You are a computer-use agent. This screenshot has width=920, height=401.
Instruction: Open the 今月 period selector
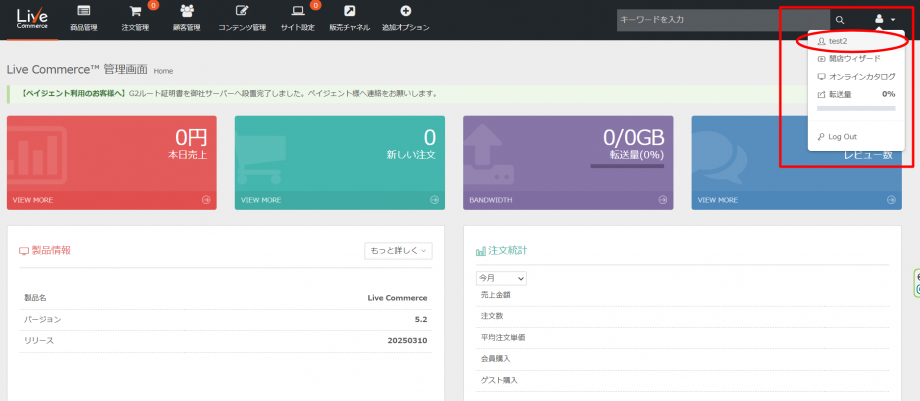point(501,277)
